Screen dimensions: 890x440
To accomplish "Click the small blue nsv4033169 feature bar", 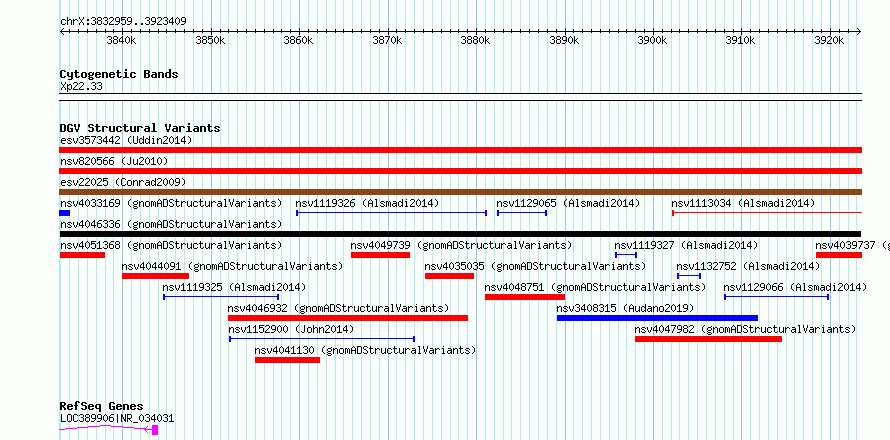I will (x=65, y=213).
